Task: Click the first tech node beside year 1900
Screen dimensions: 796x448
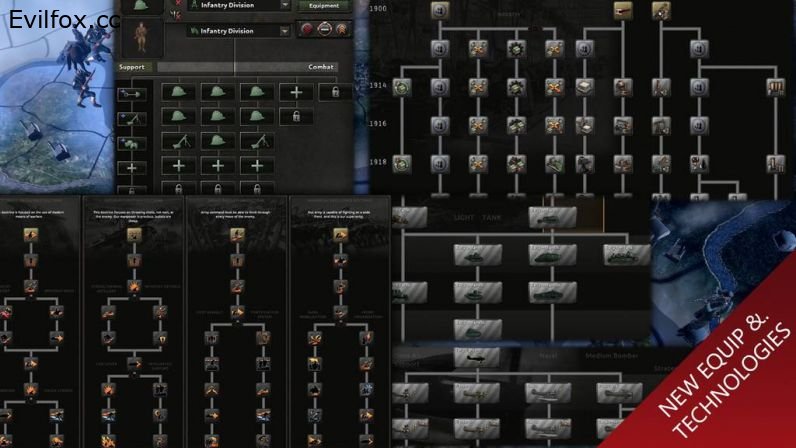Action: coord(439,11)
